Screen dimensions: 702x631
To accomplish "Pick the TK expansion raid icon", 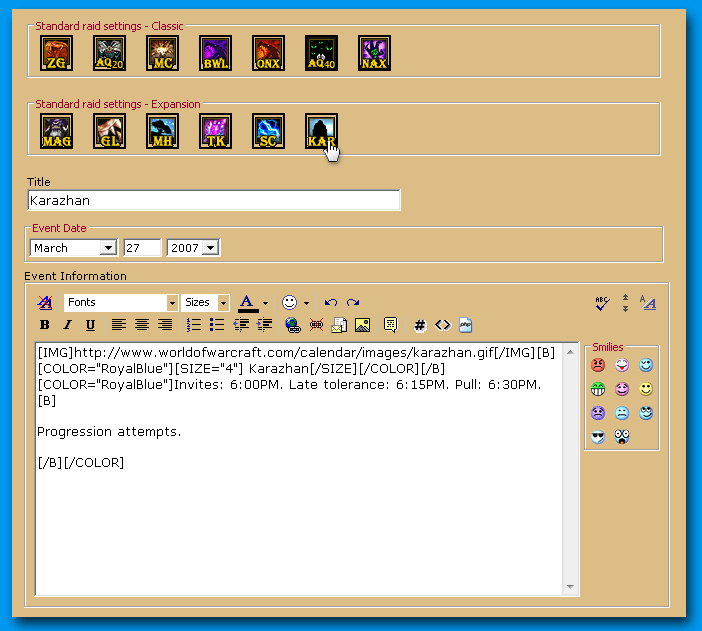I will [x=216, y=131].
